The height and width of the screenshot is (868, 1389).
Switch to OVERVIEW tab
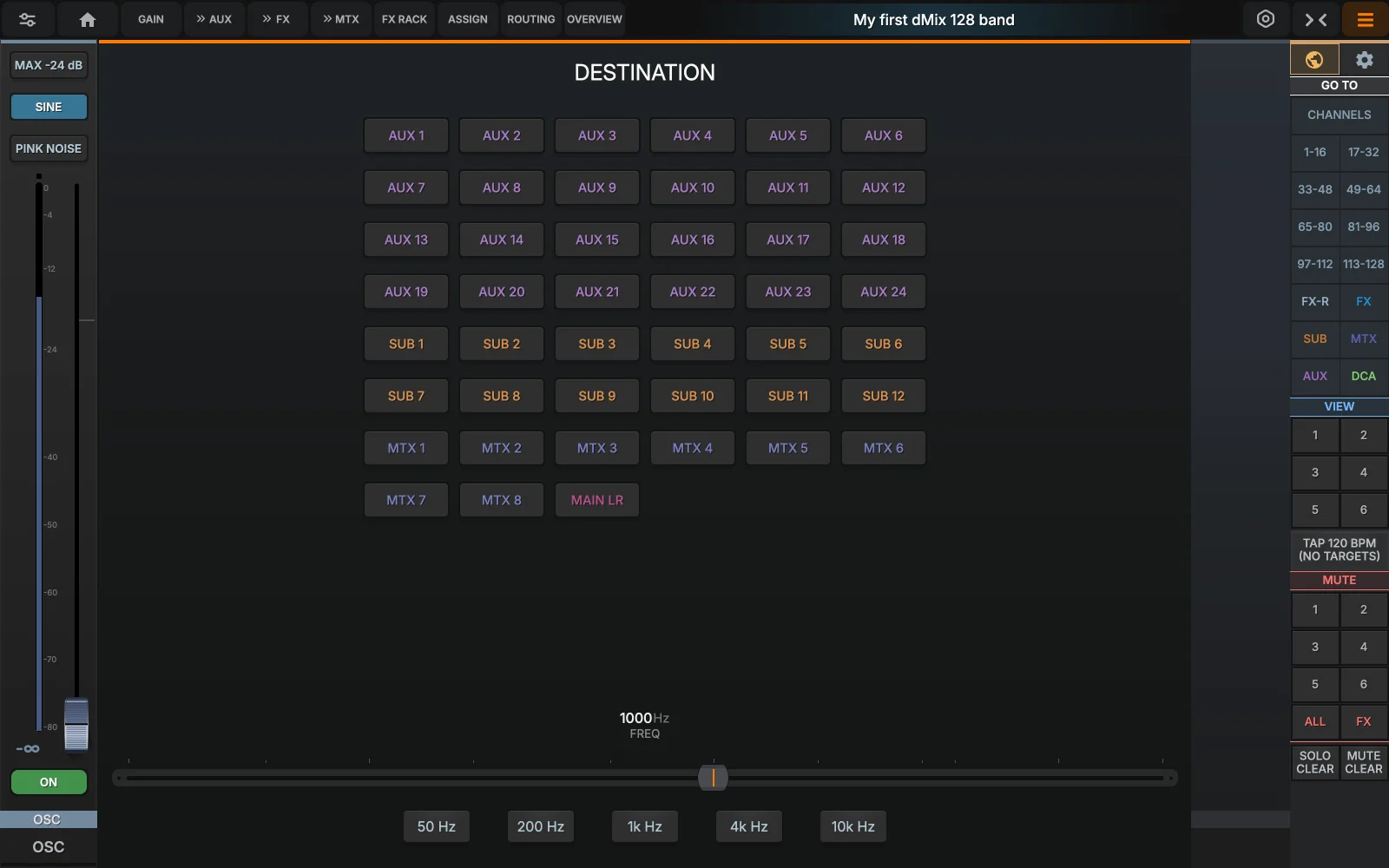[595, 19]
